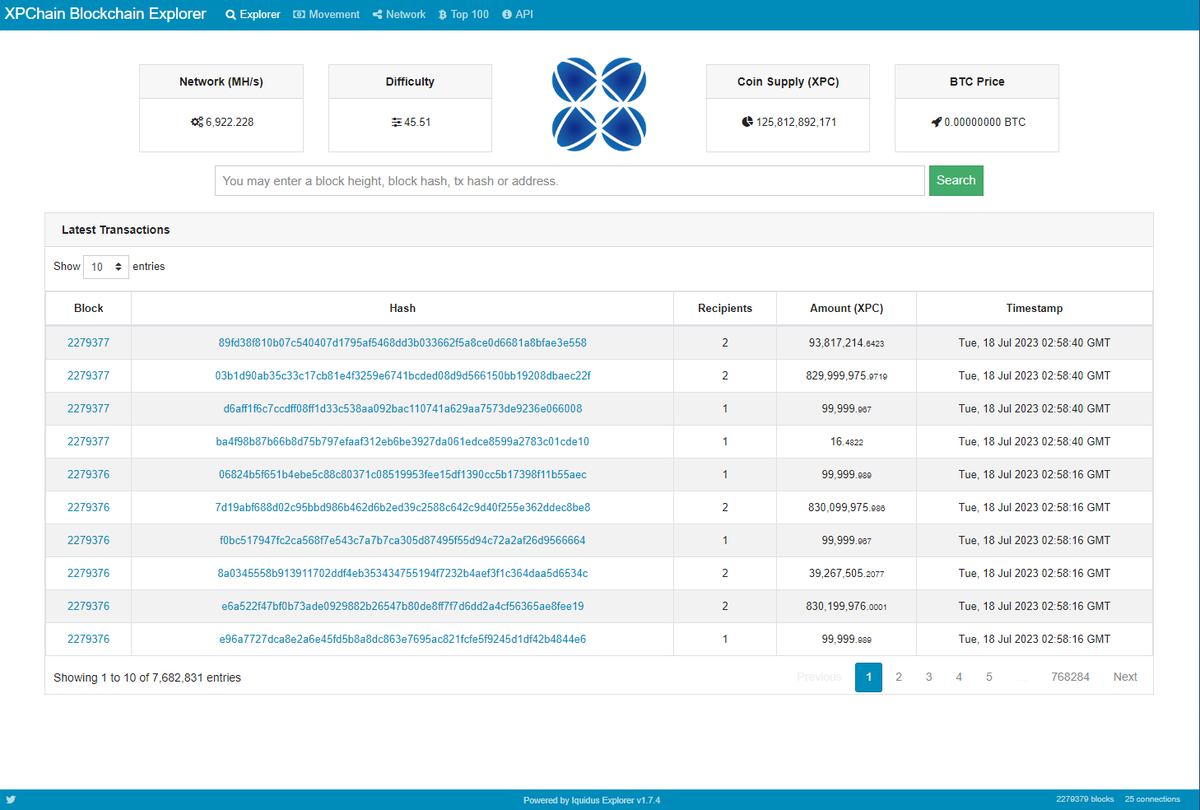Click amount 829,999,975.9719
The image size is (1200, 810).
coord(846,376)
